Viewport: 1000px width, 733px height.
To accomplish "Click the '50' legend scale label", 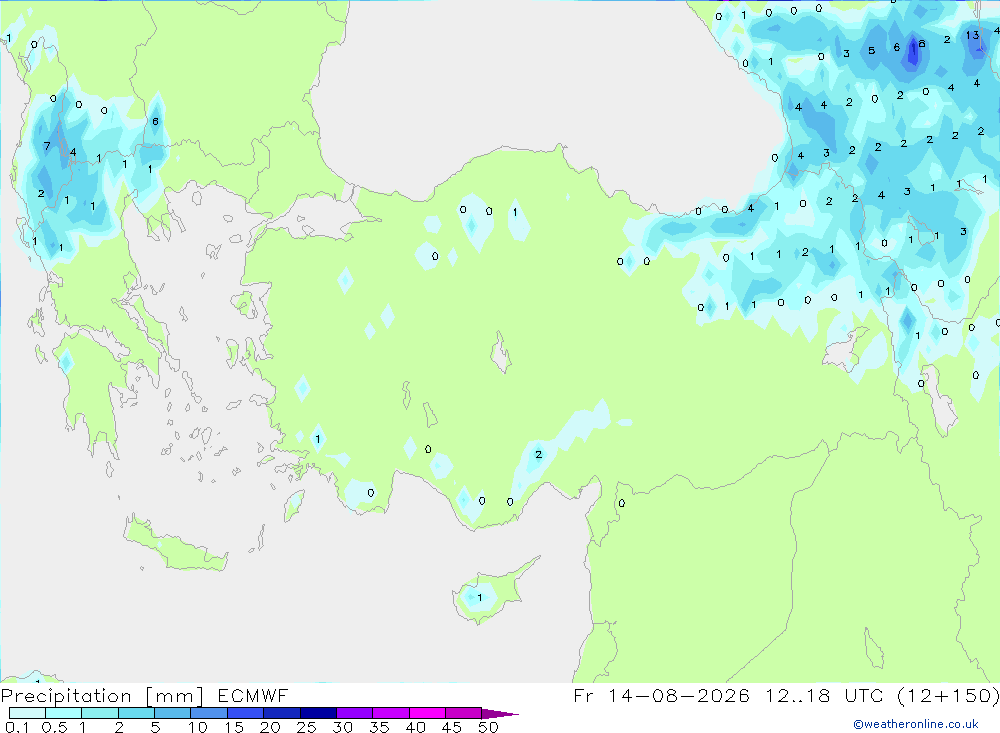I will tap(488, 727).
